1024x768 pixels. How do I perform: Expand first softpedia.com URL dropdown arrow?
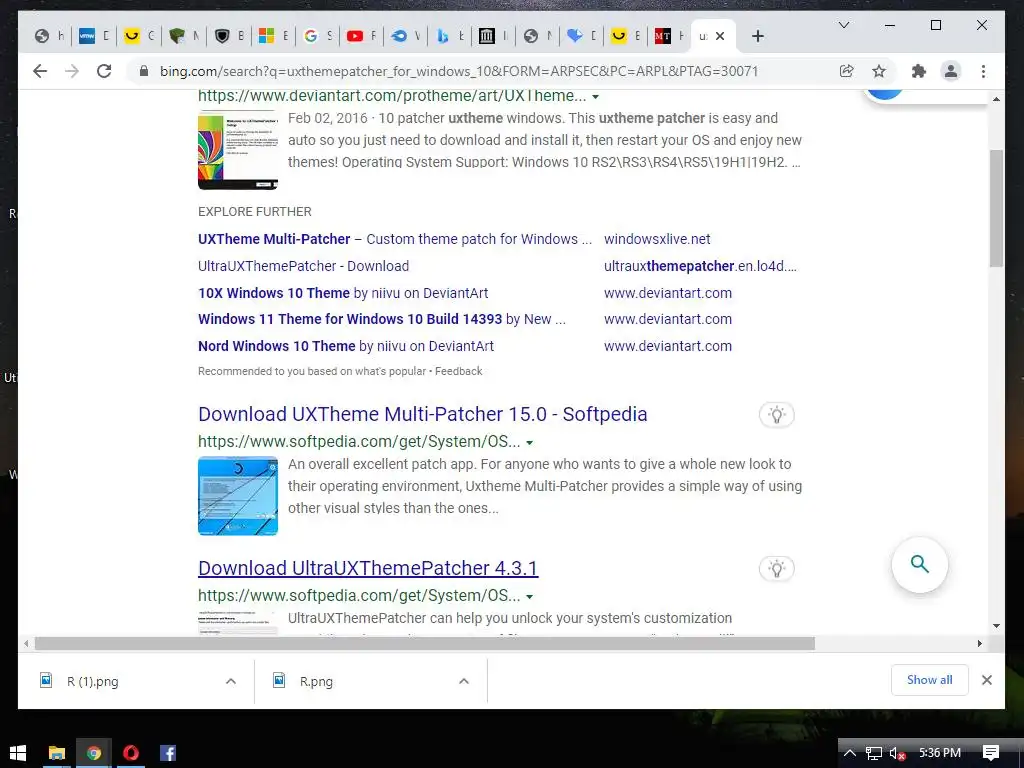coord(530,443)
